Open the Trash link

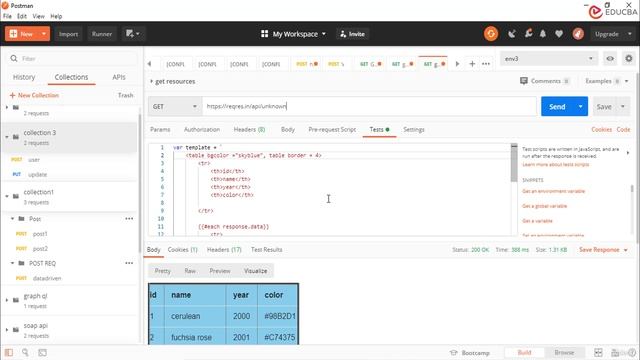[126, 95]
